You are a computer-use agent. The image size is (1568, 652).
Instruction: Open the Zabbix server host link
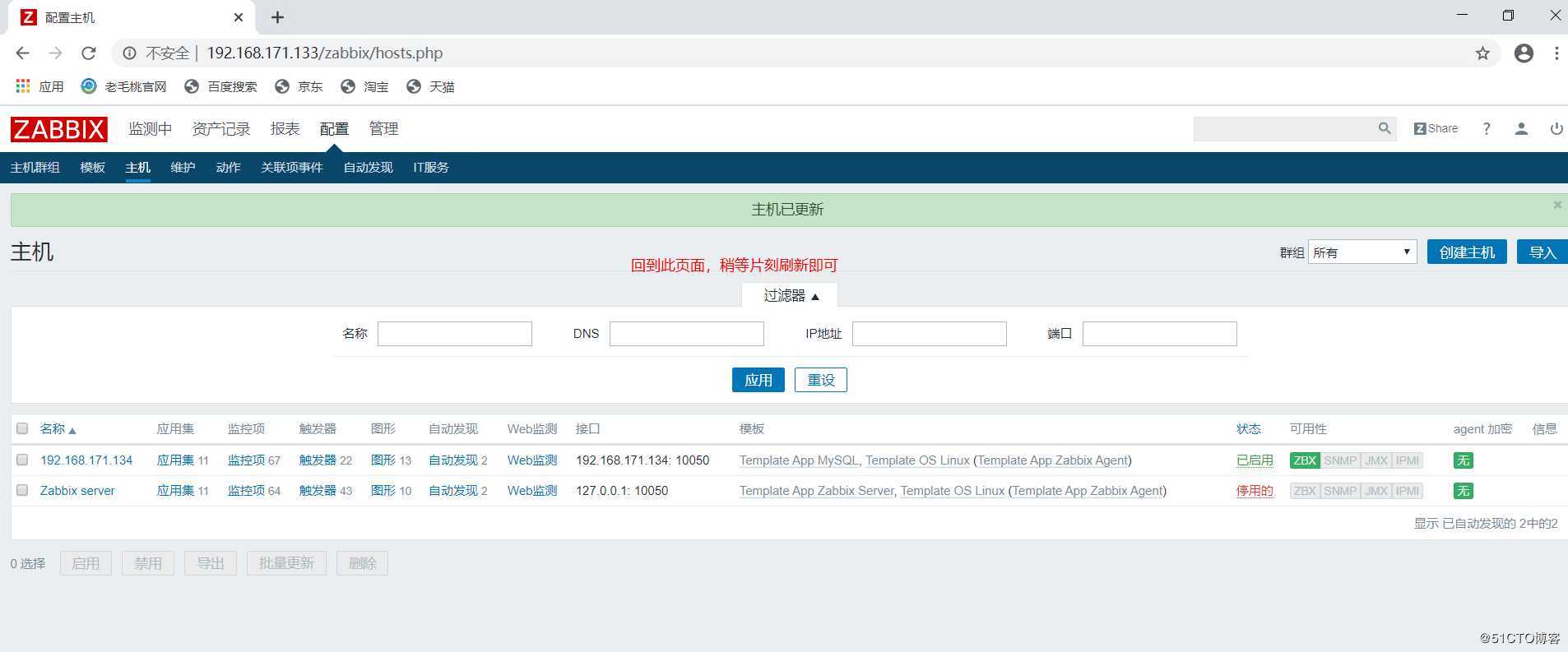tap(77, 491)
